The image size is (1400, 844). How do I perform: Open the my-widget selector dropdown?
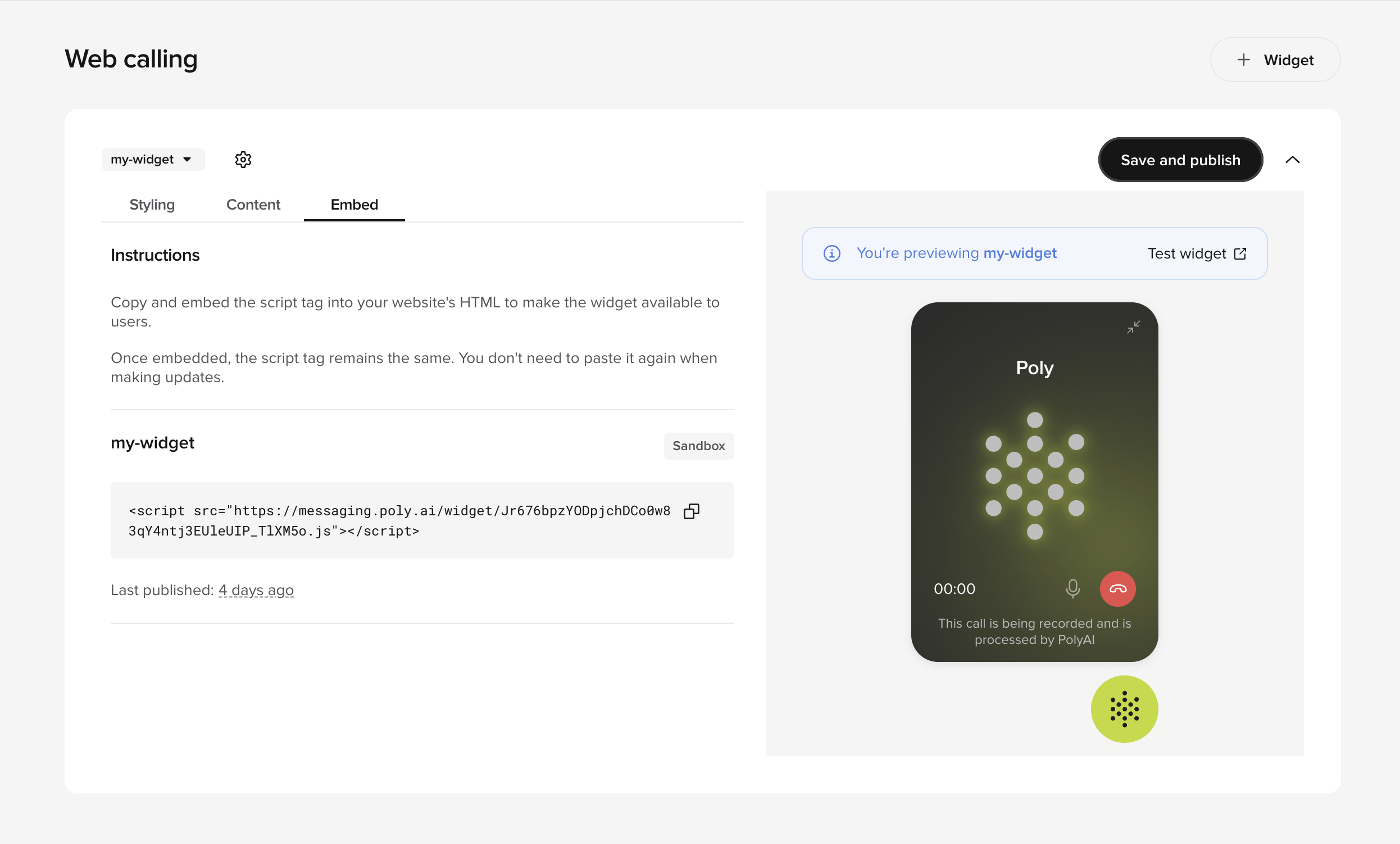pyautogui.click(x=153, y=160)
